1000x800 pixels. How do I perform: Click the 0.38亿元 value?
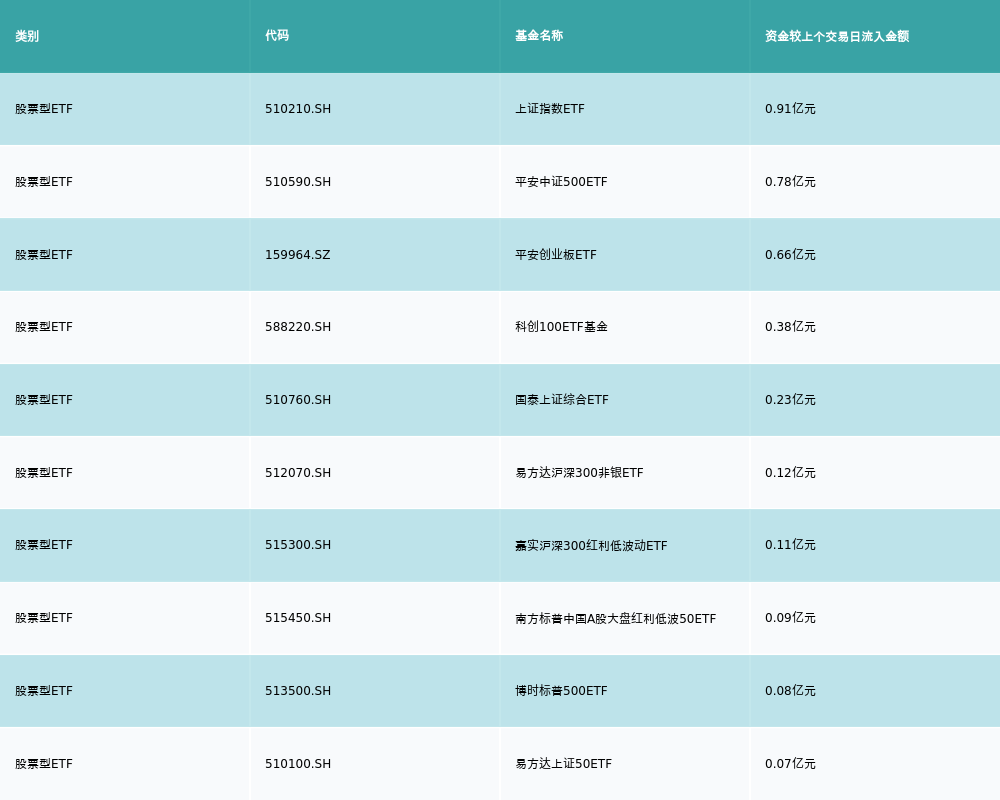pyautogui.click(x=790, y=327)
